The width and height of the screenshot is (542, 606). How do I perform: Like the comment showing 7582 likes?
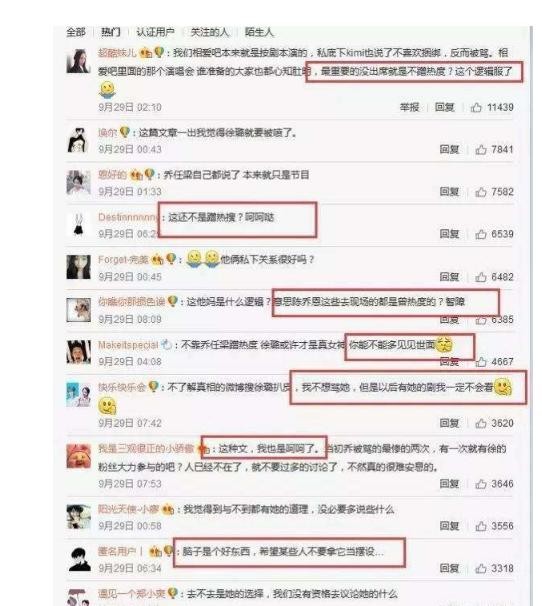(481, 191)
